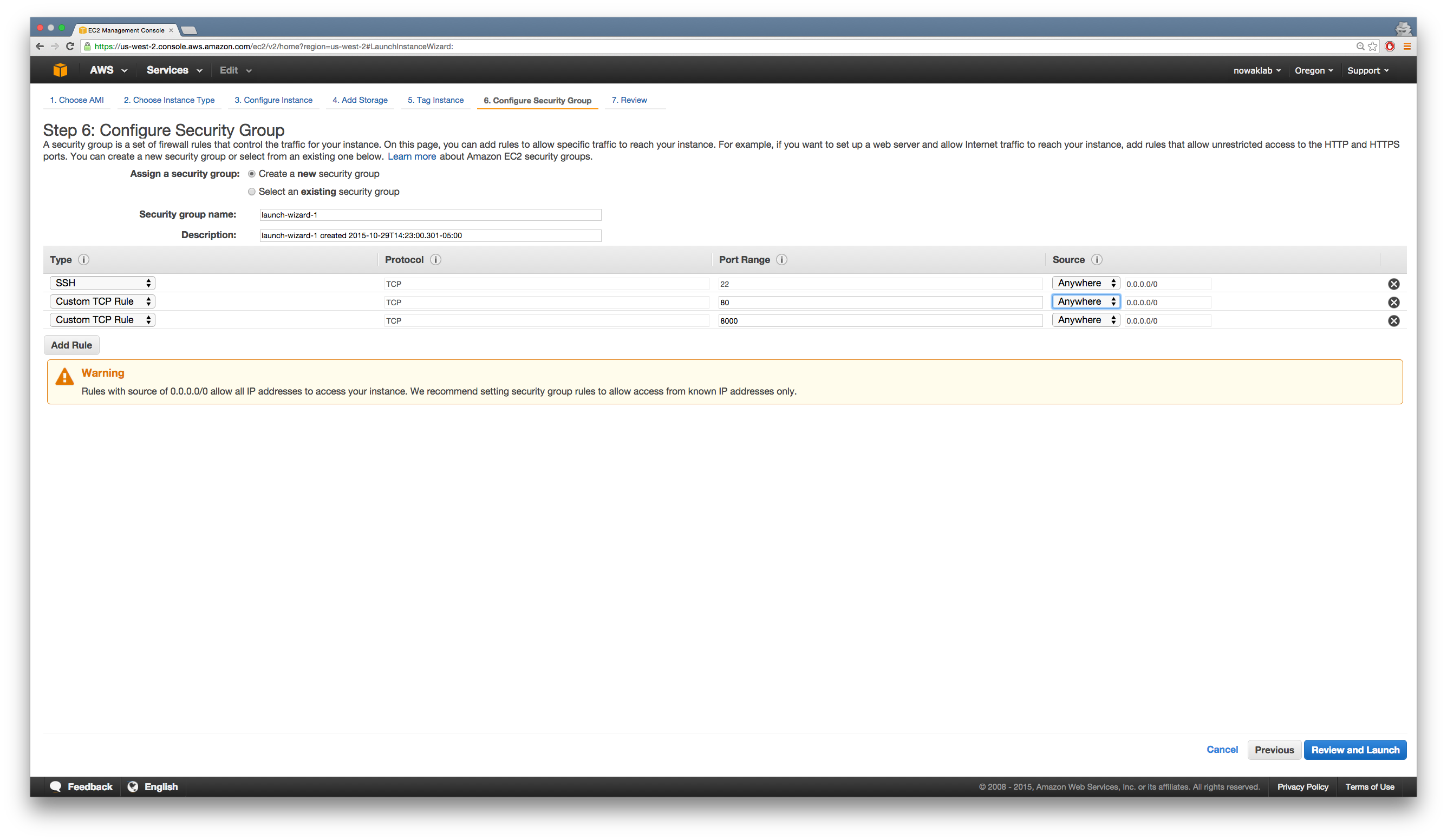Click info icon beside Protocol header
Viewport: 1447px width, 840px height.
tap(436, 260)
